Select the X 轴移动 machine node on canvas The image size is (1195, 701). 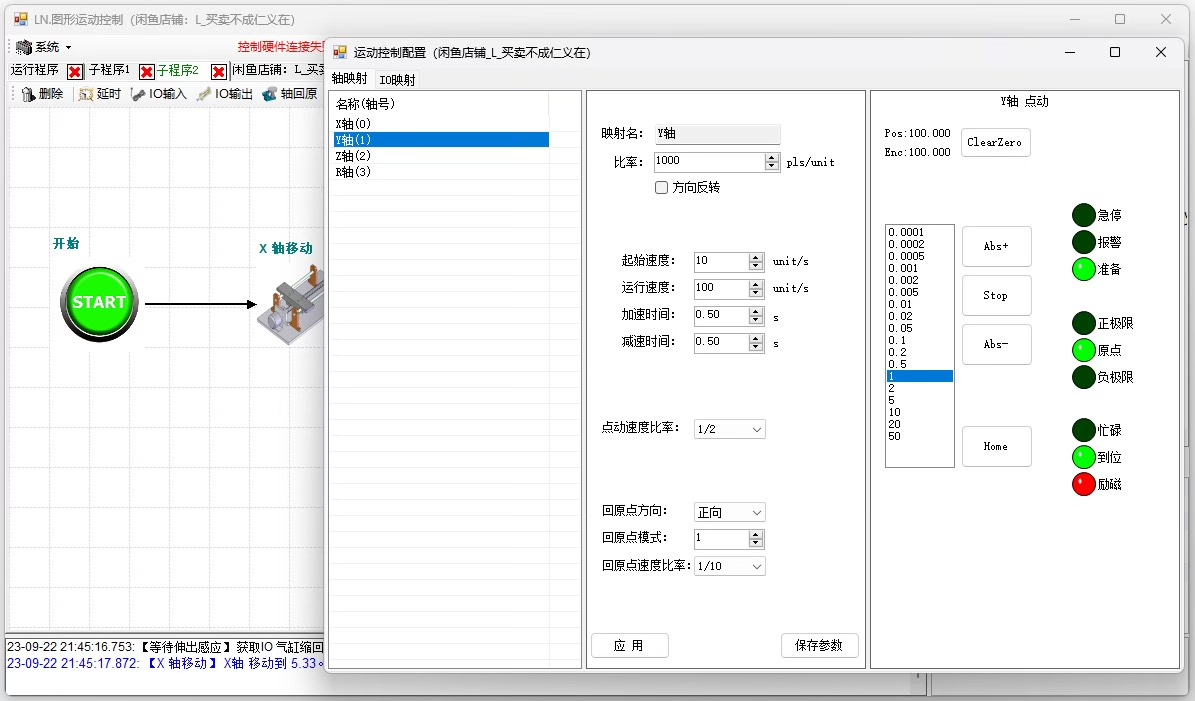pos(291,305)
